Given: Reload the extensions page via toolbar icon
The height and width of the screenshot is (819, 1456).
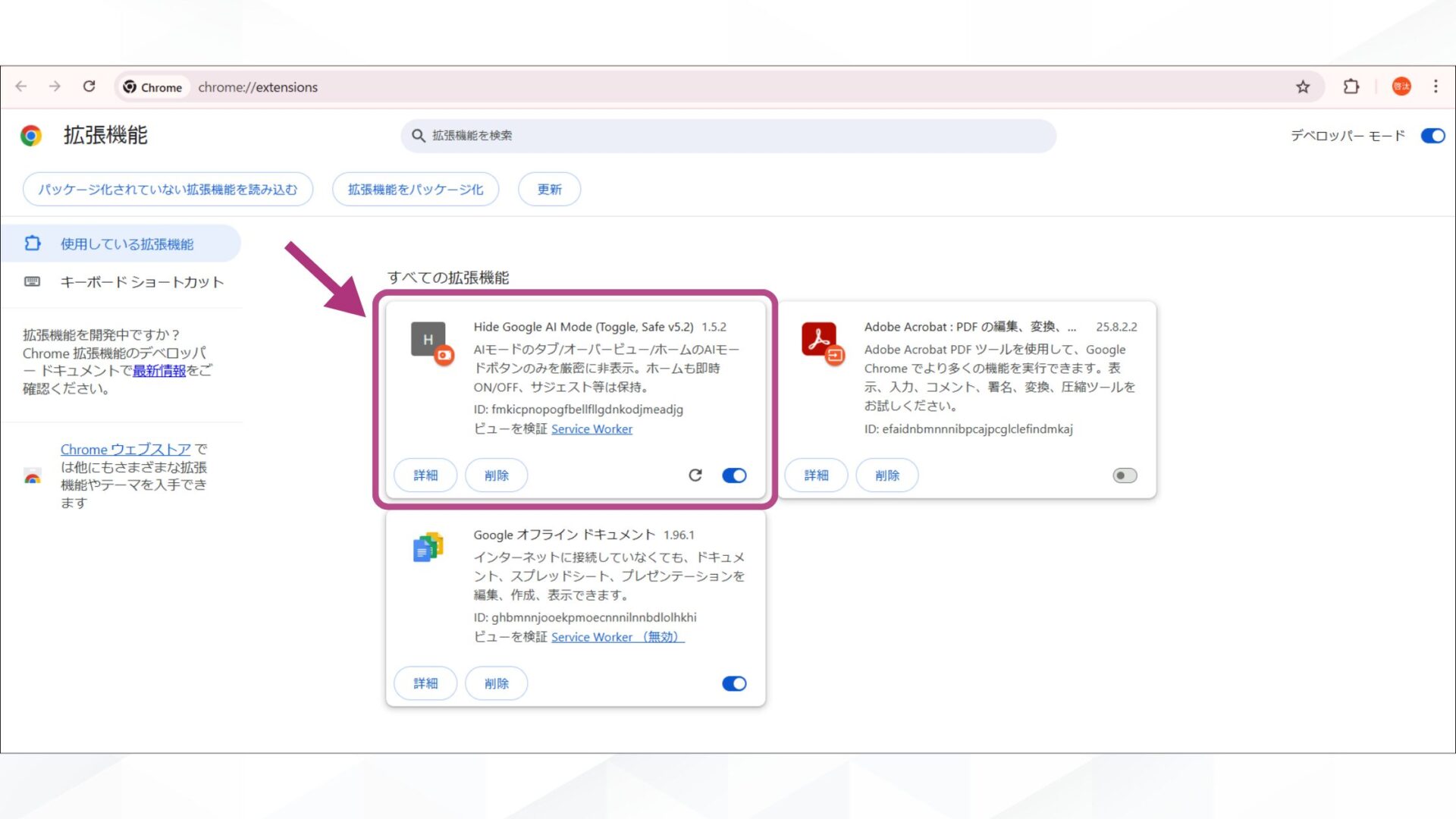Looking at the screenshot, I should (89, 86).
